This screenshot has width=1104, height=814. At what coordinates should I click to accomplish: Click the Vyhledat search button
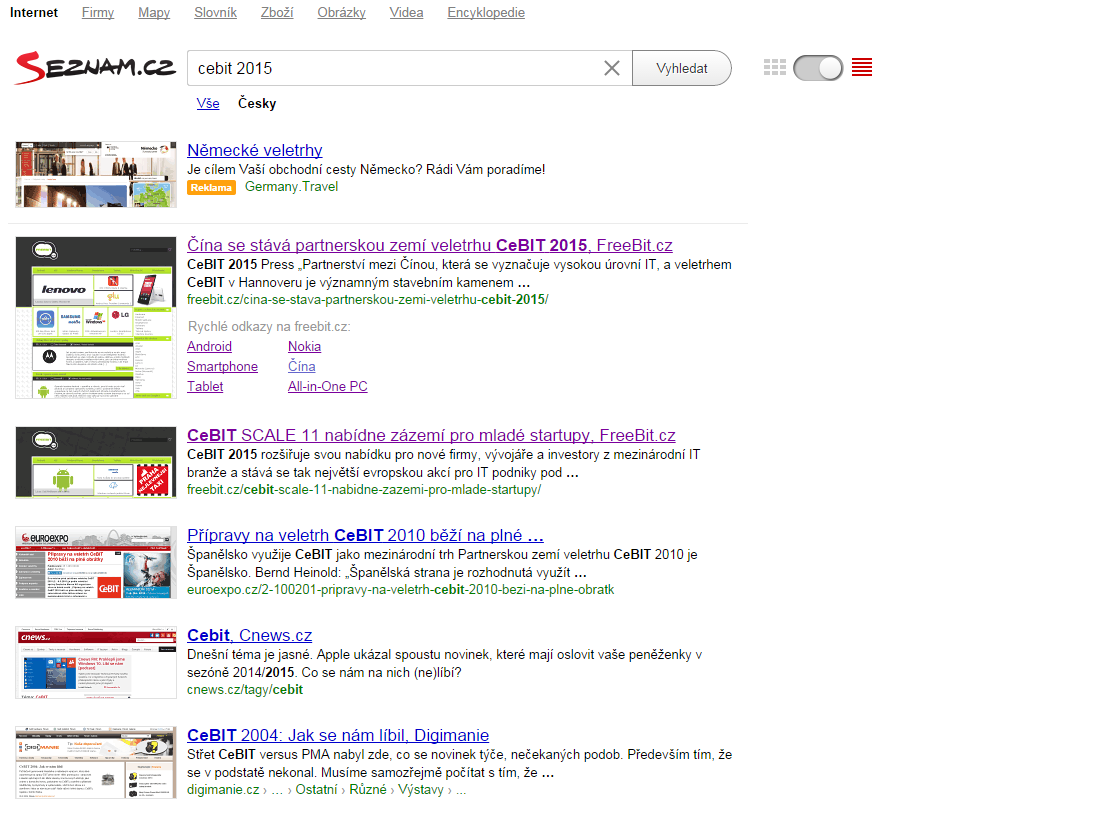pos(682,68)
